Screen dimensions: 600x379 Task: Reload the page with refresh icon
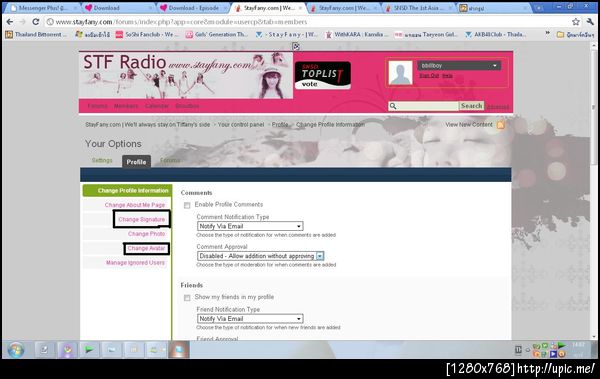pyautogui.click(x=36, y=22)
